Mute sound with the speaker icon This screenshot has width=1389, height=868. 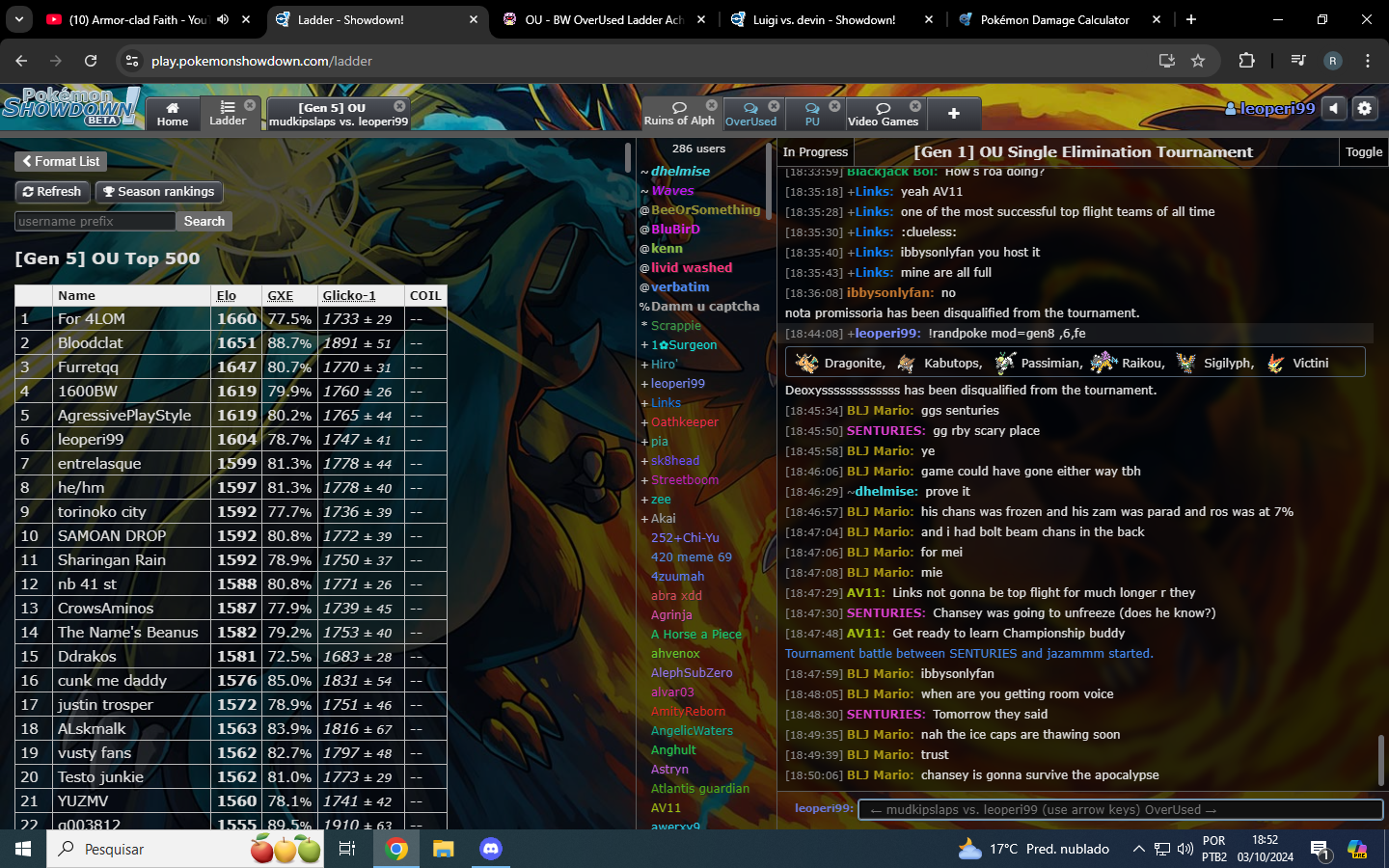coord(1333,109)
